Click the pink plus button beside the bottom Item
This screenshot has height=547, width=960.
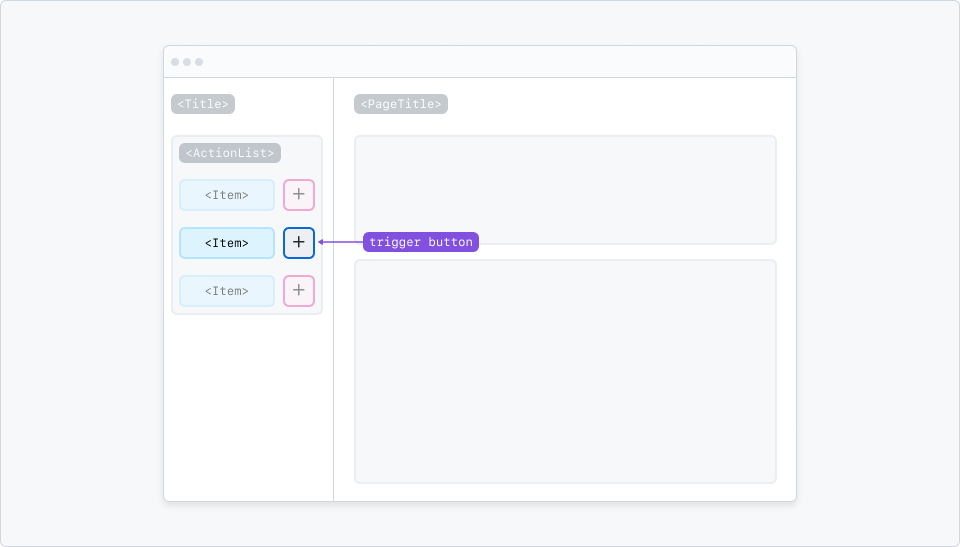(299, 291)
